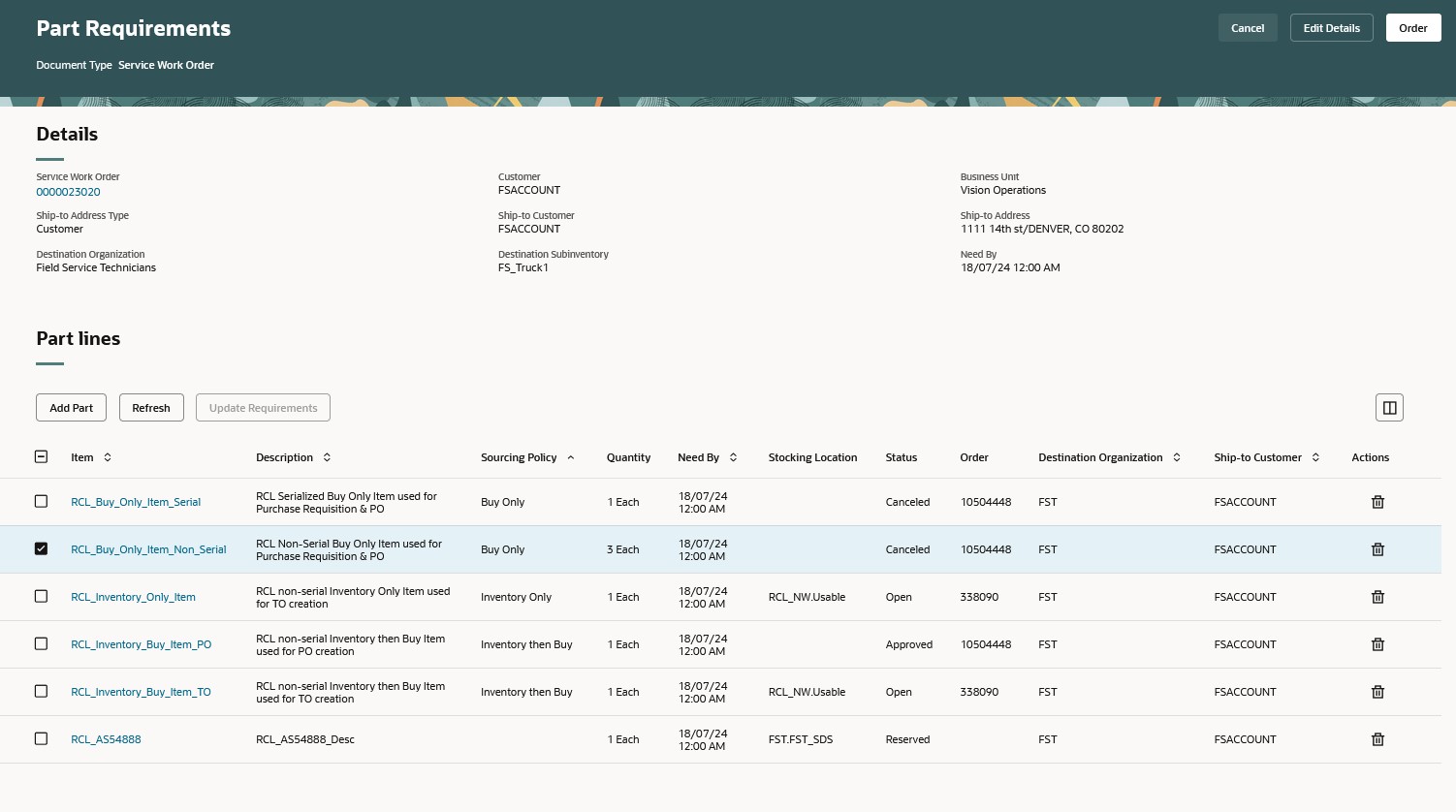Check the RCL_Inventory_Buy_Item_PO row checkbox
This screenshot has width=1456, height=812.
coord(41,643)
